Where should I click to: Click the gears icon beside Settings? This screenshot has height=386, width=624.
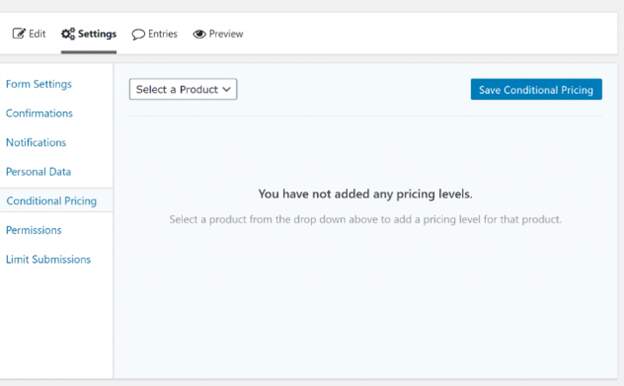click(x=68, y=34)
